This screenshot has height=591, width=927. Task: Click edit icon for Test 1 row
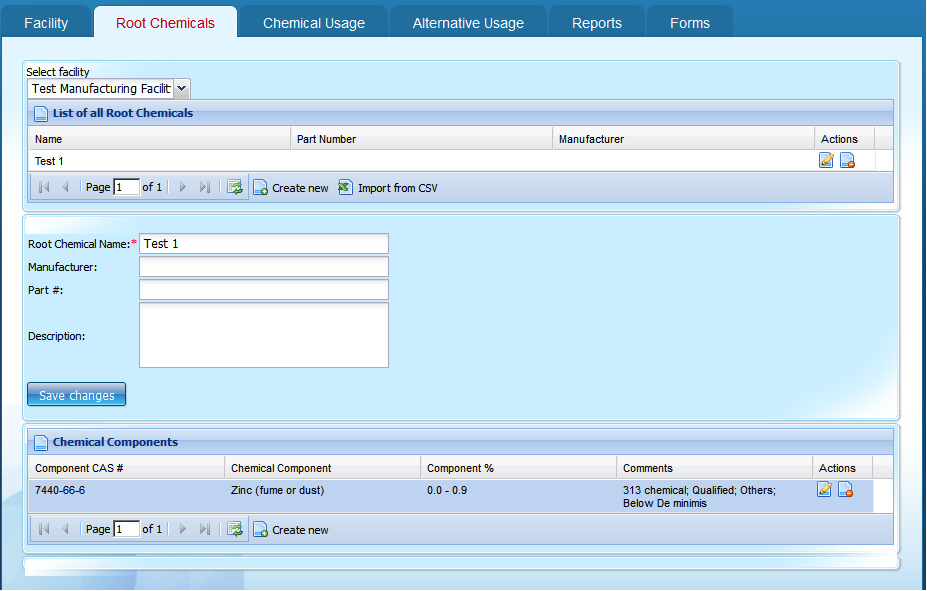pyautogui.click(x=826, y=161)
